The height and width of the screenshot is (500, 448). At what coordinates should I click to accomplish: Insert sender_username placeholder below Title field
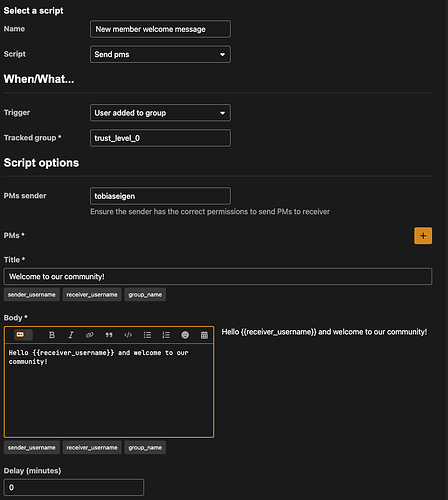pos(32,295)
